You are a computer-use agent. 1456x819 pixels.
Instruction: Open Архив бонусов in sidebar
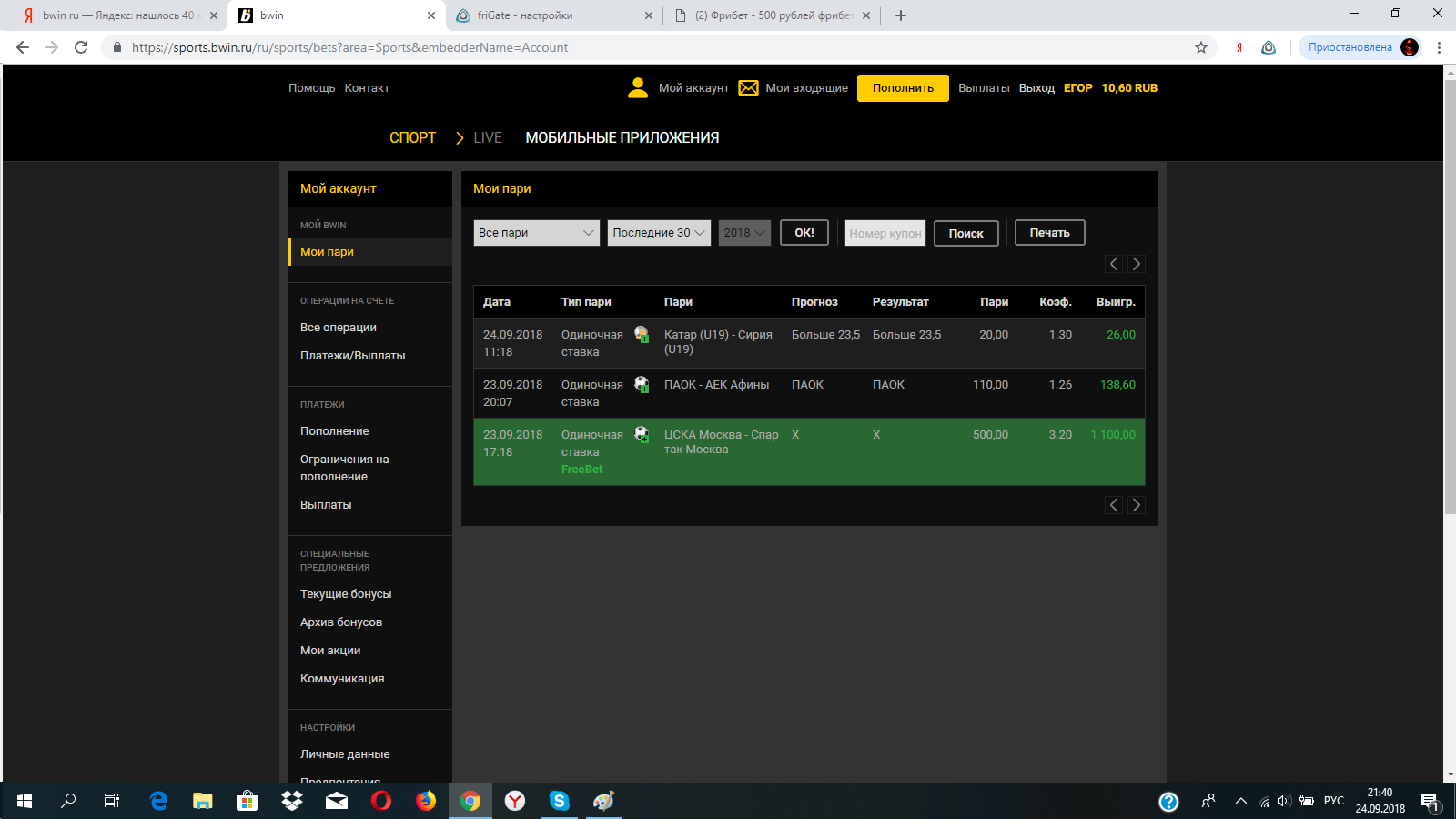[x=341, y=622]
